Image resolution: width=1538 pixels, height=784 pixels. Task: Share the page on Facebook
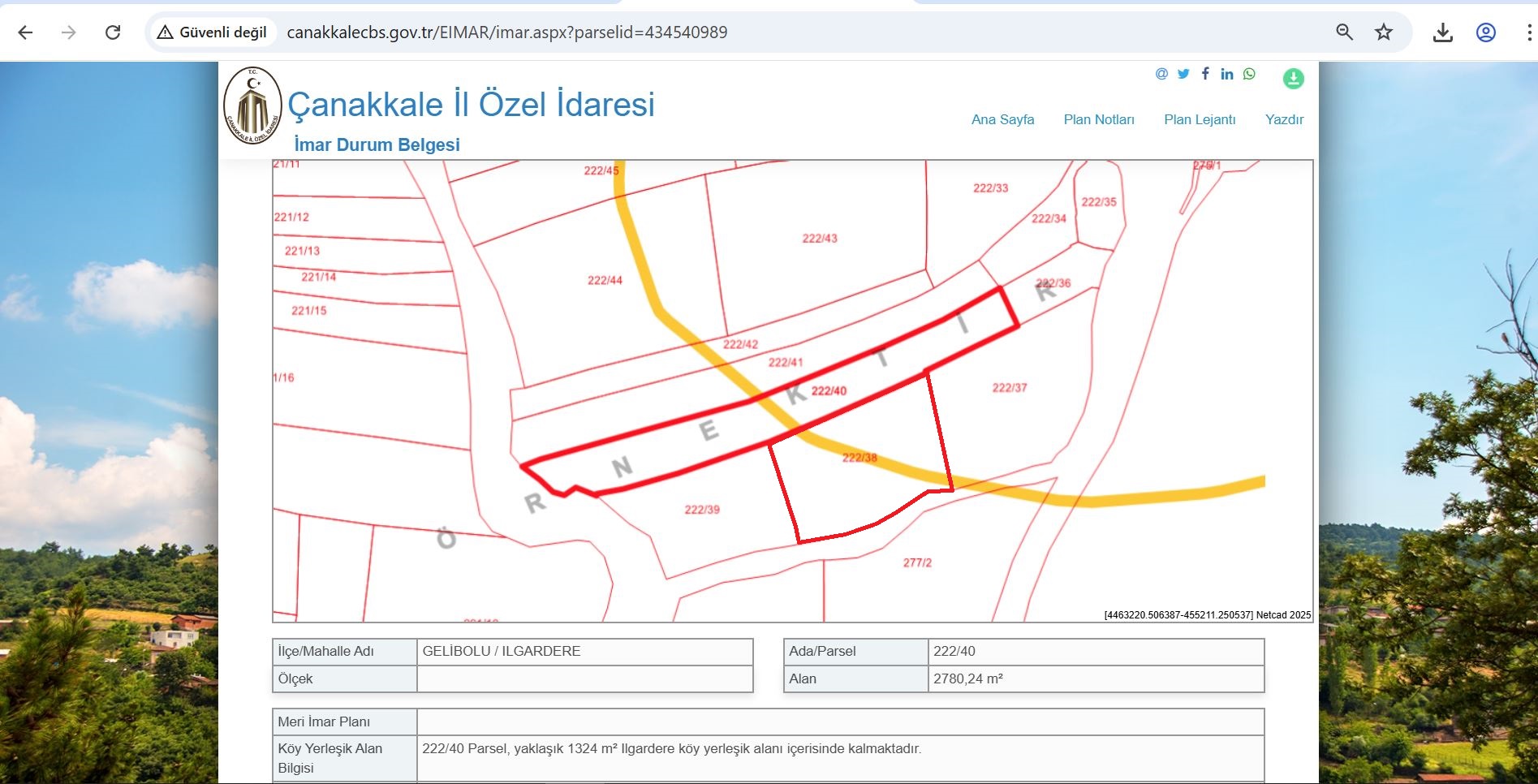1205,74
